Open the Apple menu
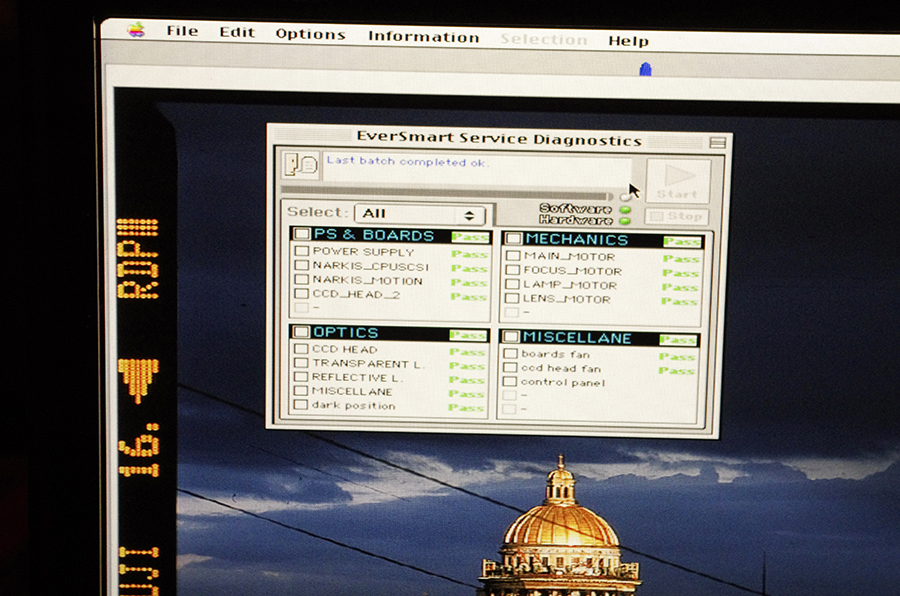 (136, 29)
